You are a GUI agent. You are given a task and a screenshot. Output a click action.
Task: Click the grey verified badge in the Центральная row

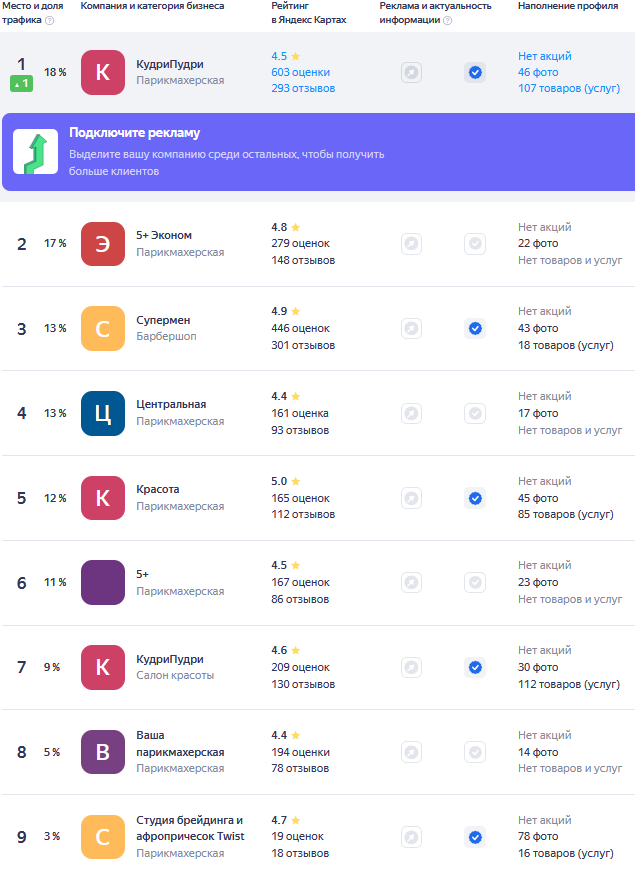(475, 413)
